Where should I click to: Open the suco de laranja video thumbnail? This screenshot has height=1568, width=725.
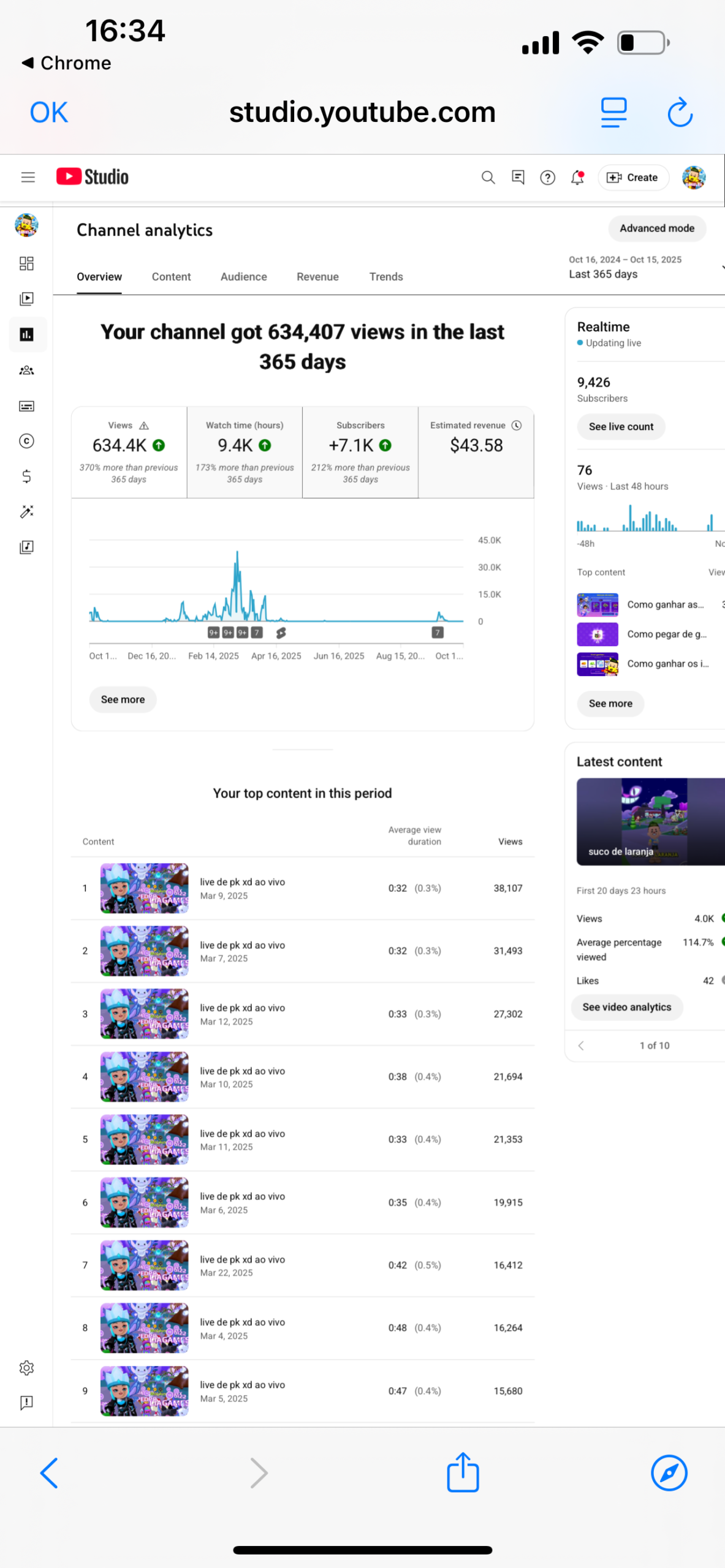pos(650,821)
